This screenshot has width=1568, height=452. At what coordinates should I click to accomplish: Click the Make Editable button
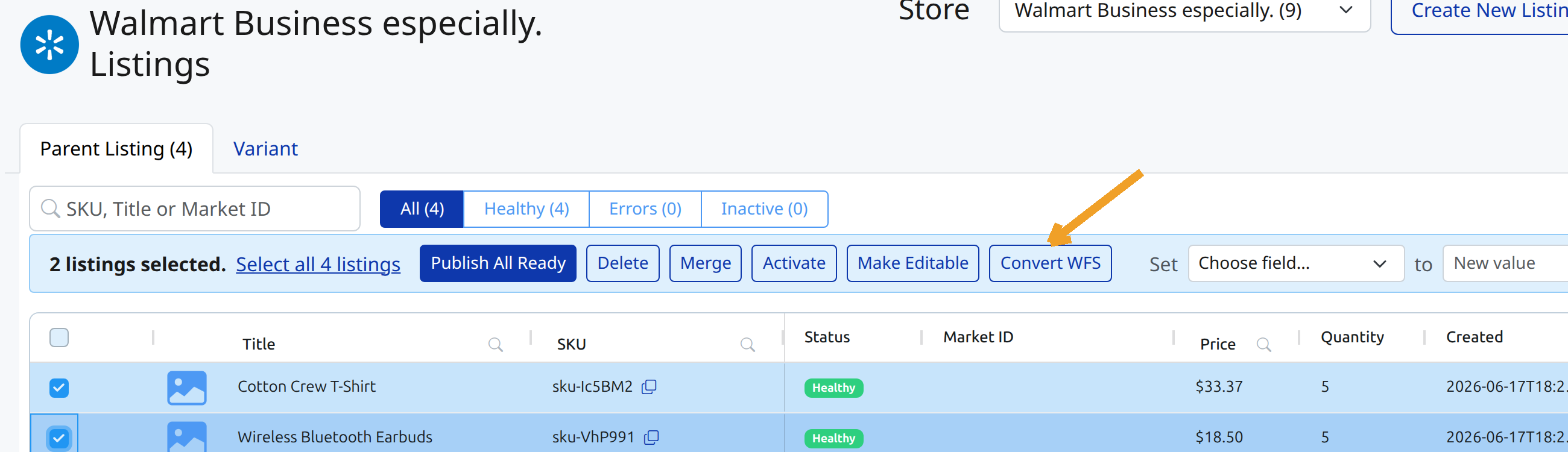[x=912, y=263]
